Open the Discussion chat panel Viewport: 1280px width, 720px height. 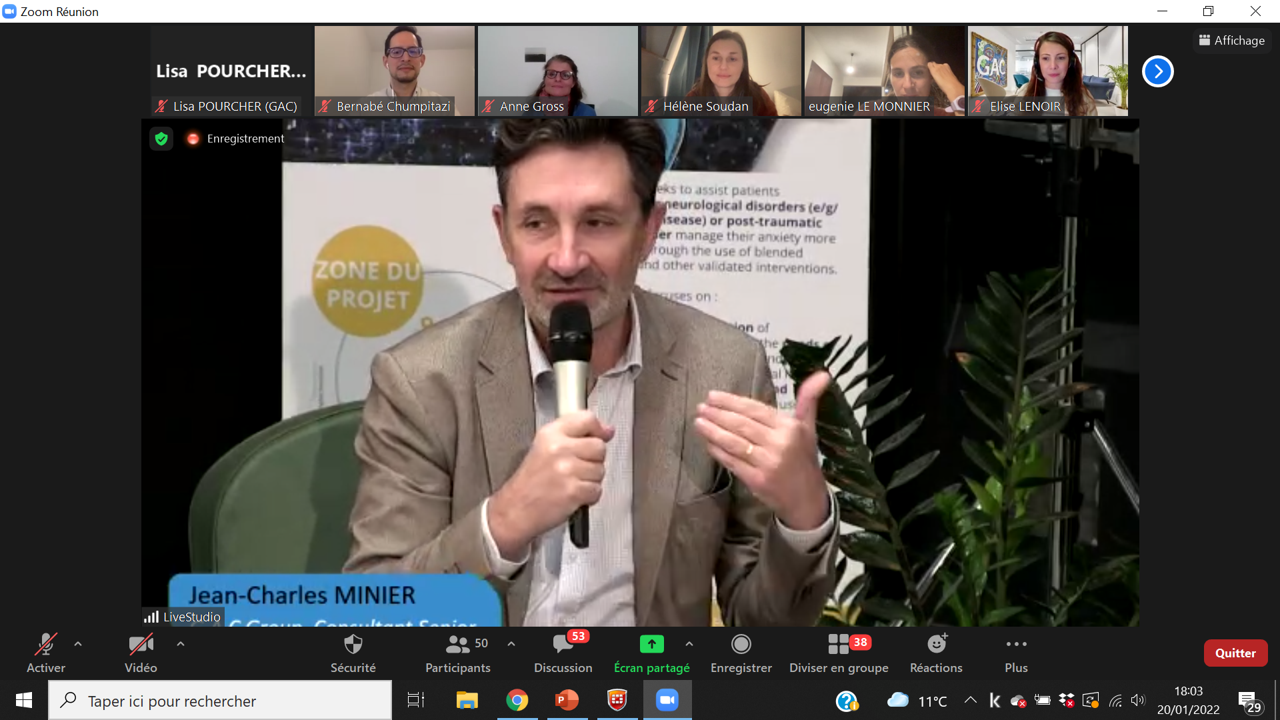pyautogui.click(x=563, y=653)
